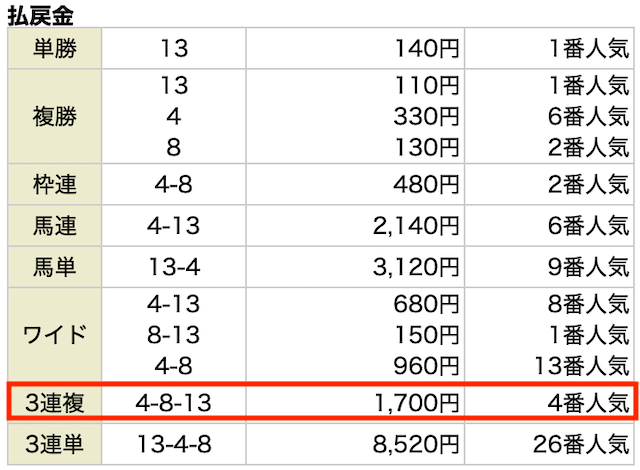This screenshot has width=640, height=470.
Task: Click the 140円 payout value
Action: coord(427,49)
